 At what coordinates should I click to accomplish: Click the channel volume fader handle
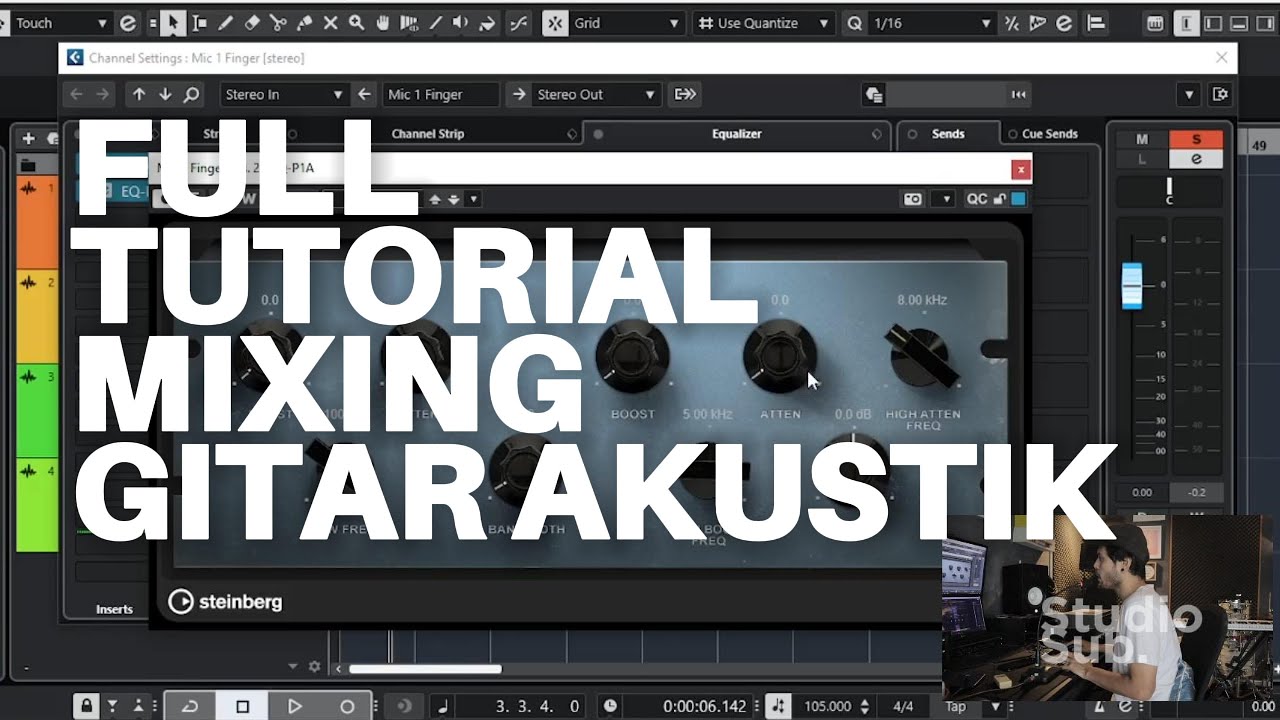(1132, 285)
